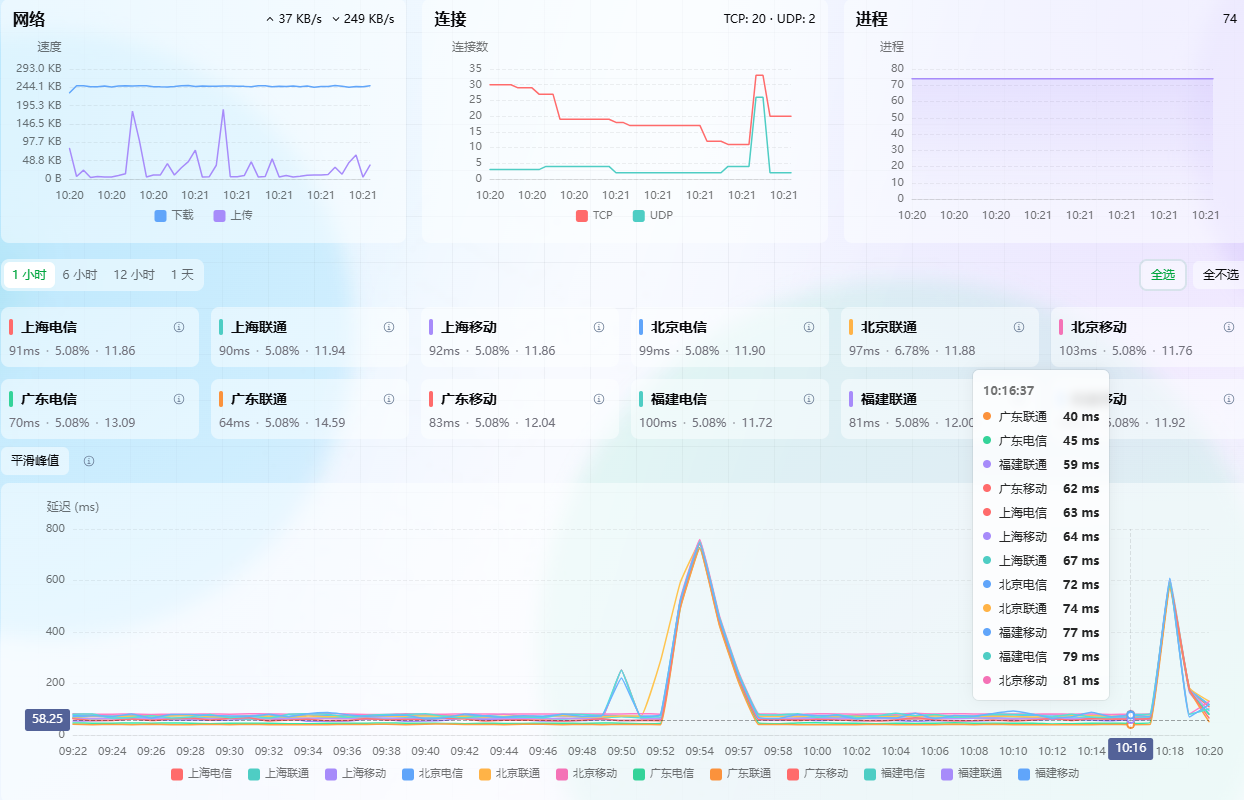Toggle TCP series in 连接 chart legend
This screenshot has width=1244, height=800.
595,215
